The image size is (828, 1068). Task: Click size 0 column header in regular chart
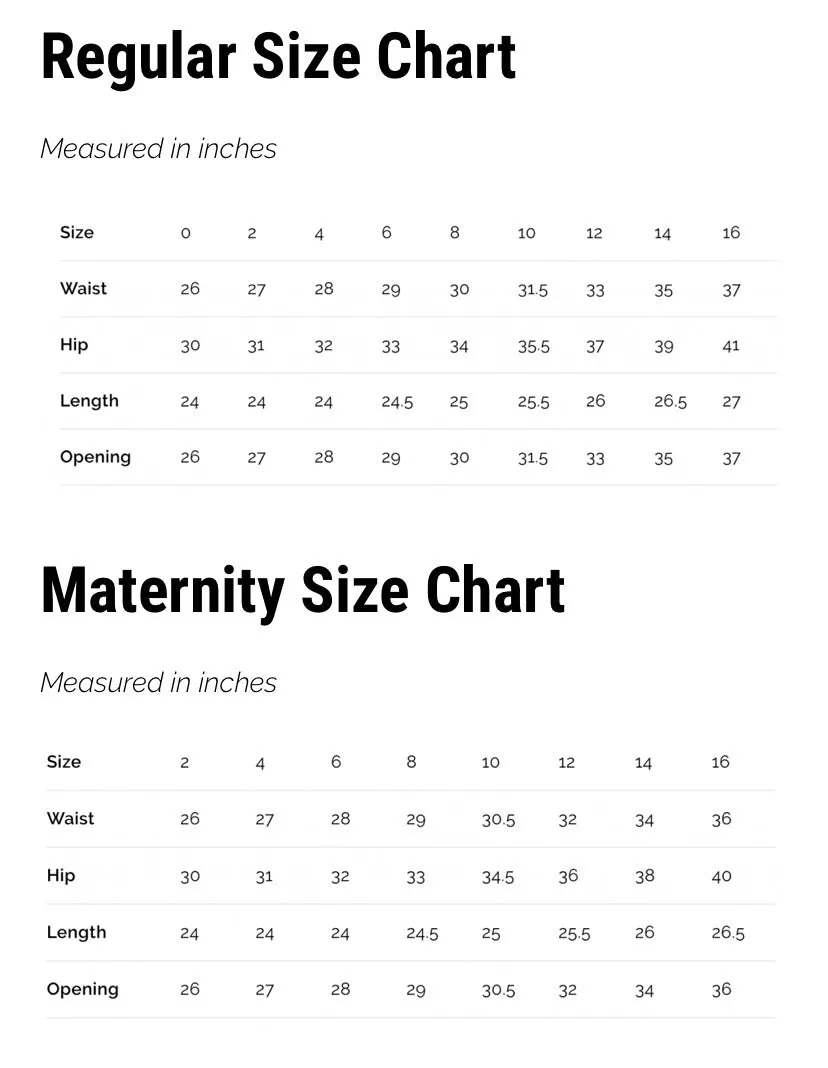pos(185,233)
